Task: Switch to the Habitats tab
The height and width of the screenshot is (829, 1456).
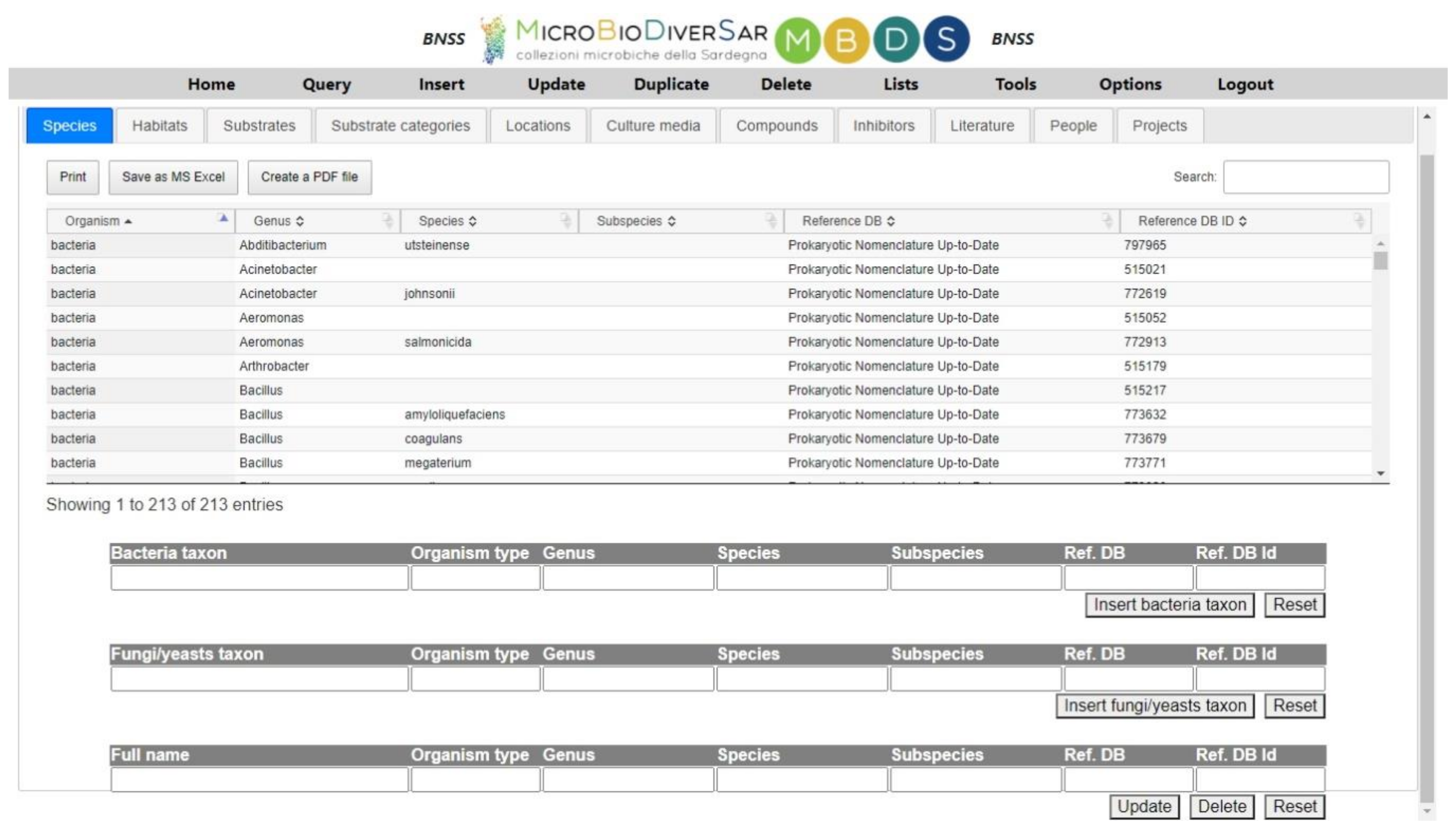Action: coord(159,126)
